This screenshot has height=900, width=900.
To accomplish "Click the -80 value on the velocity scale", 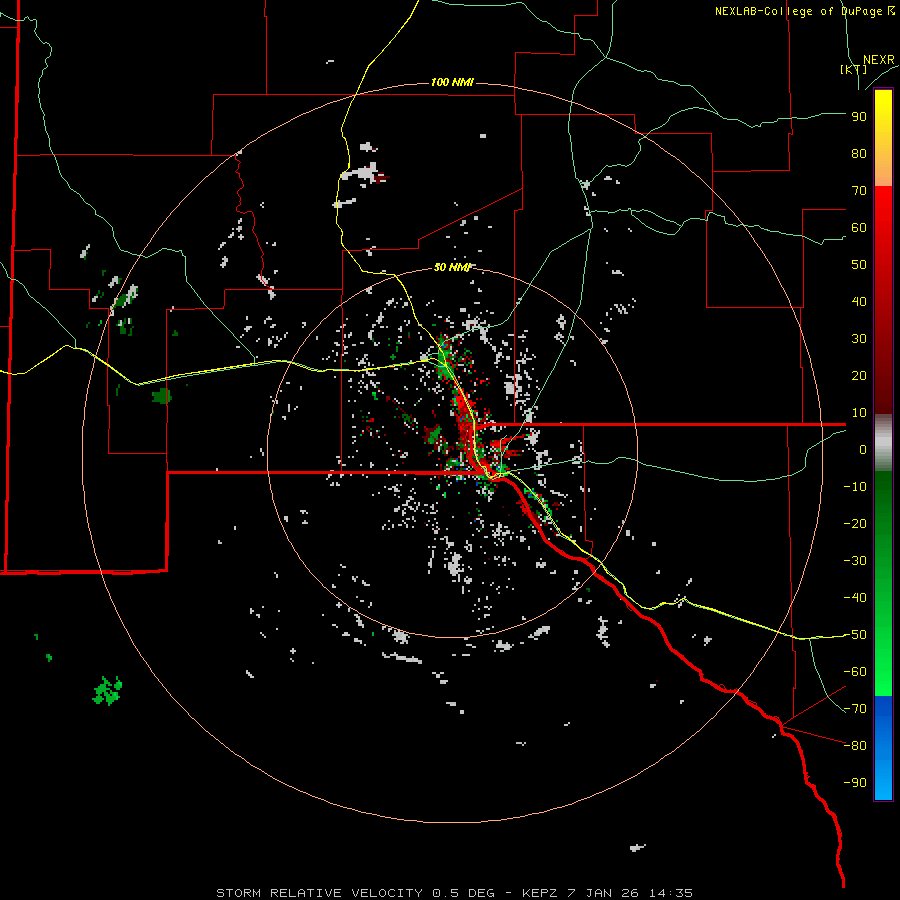I will pos(855,746).
